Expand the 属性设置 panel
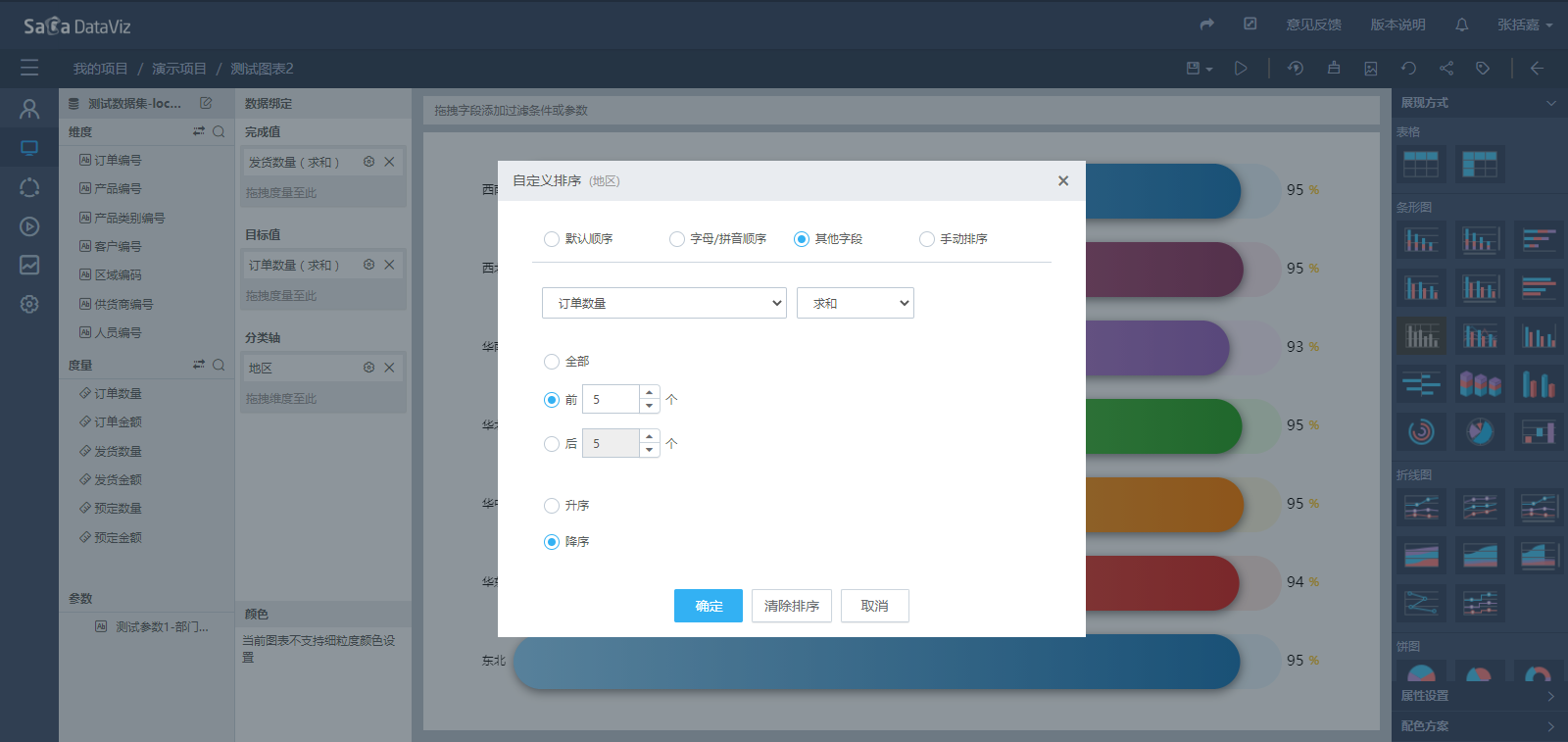The height and width of the screenshot is (742, 1568). [1479, 696]
